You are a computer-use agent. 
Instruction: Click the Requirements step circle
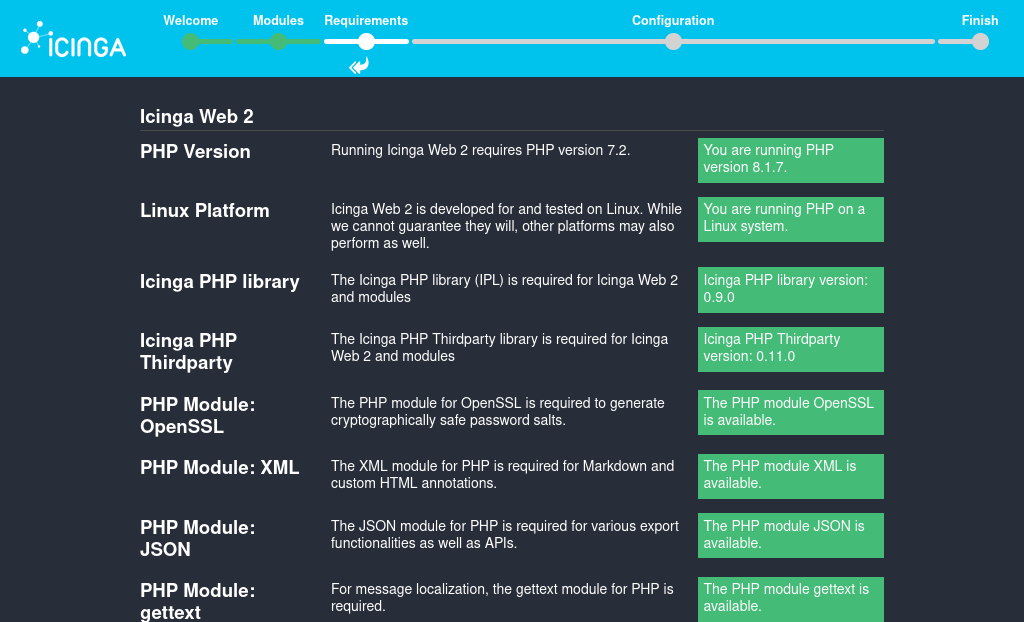coord(366,42)
